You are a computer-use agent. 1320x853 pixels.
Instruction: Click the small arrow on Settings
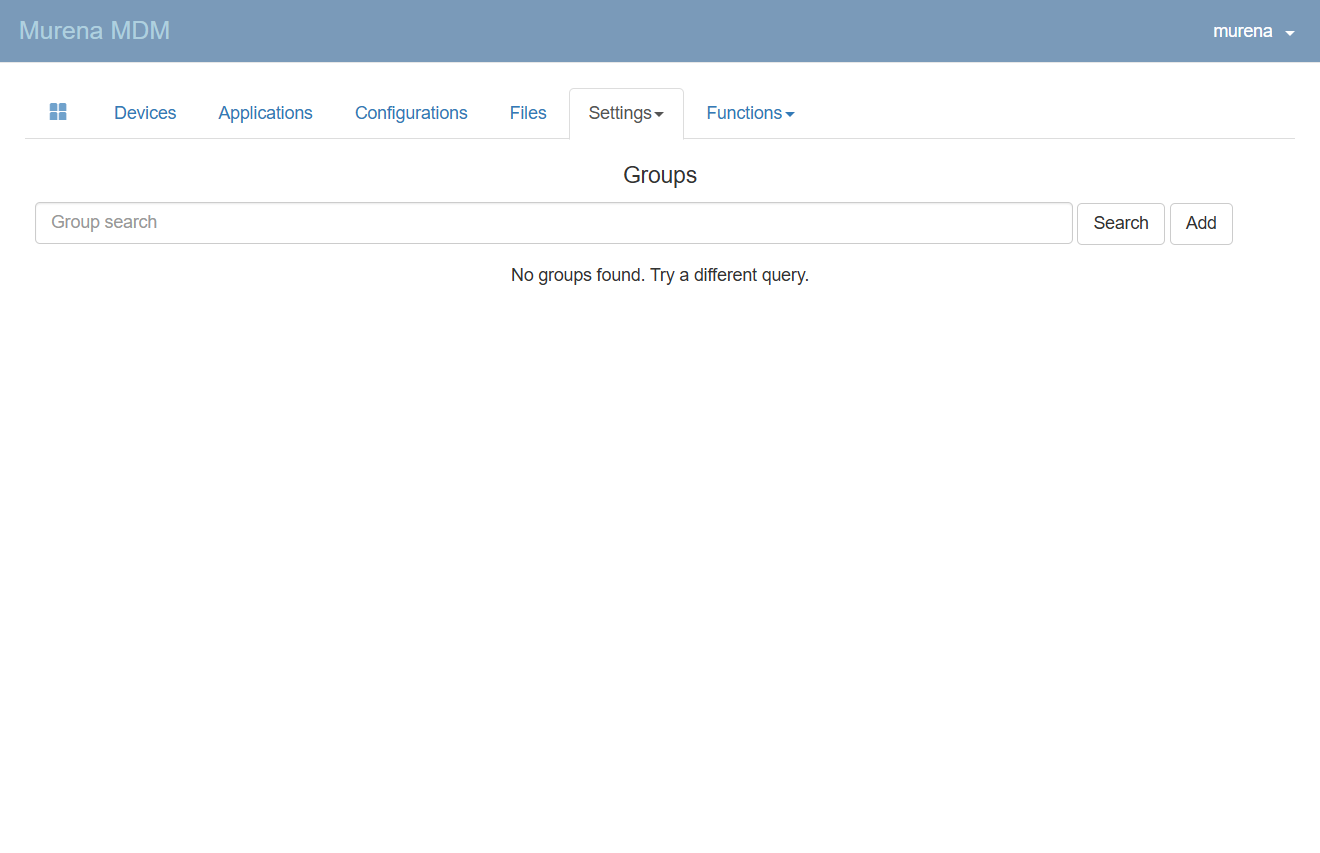click(659, 115)
